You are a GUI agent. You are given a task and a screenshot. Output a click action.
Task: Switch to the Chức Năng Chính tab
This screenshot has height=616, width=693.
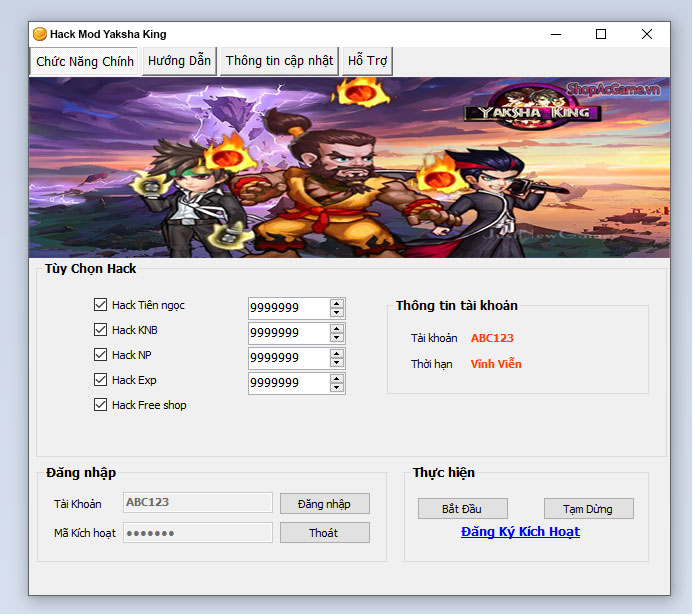click(x=84, y=61)
